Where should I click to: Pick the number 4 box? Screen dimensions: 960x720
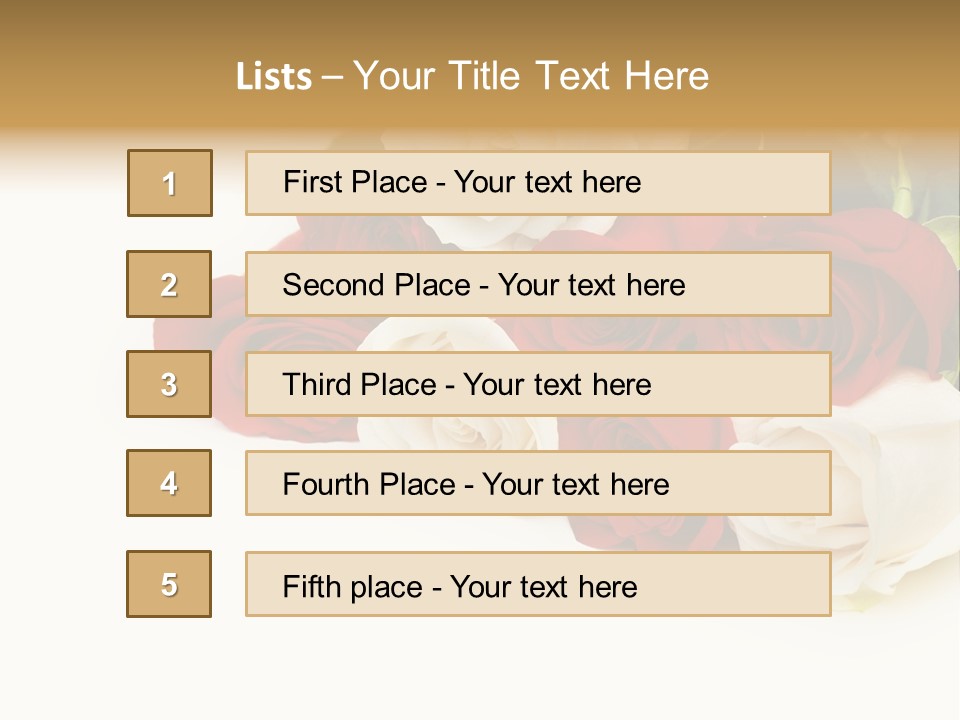click(169, 483)
